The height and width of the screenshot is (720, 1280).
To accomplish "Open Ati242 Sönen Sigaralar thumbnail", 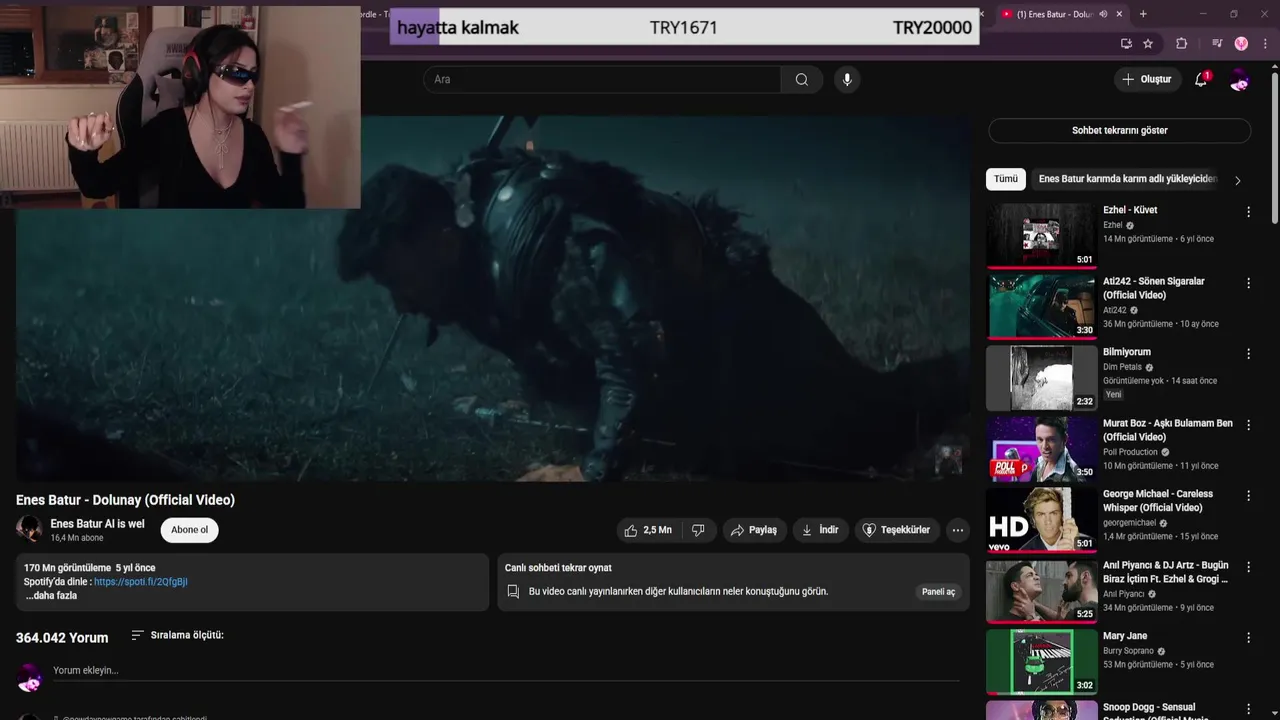I will point(1041,307).
